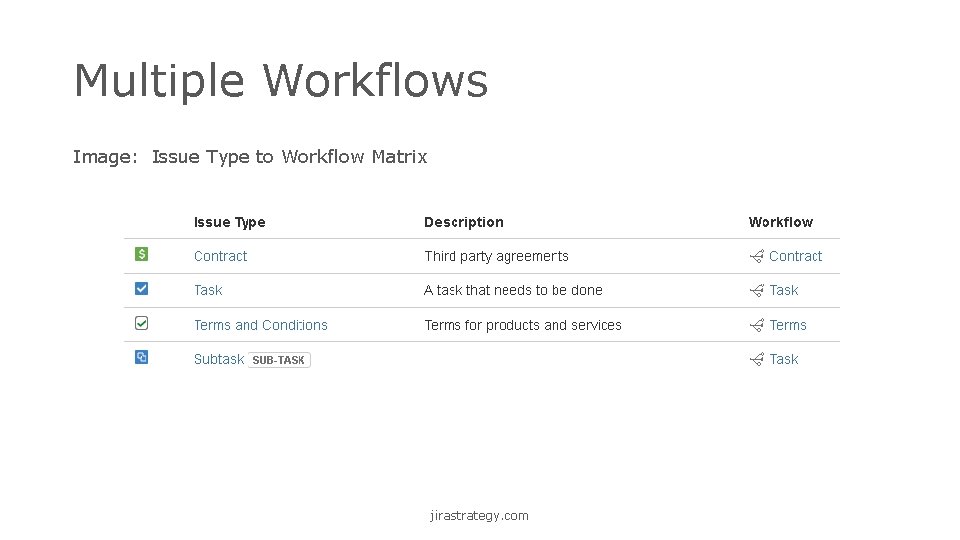This screenshot has width=960, height=540.
Task: Click the blue Subtask issue type icon
Action: (x=141, y=357)
